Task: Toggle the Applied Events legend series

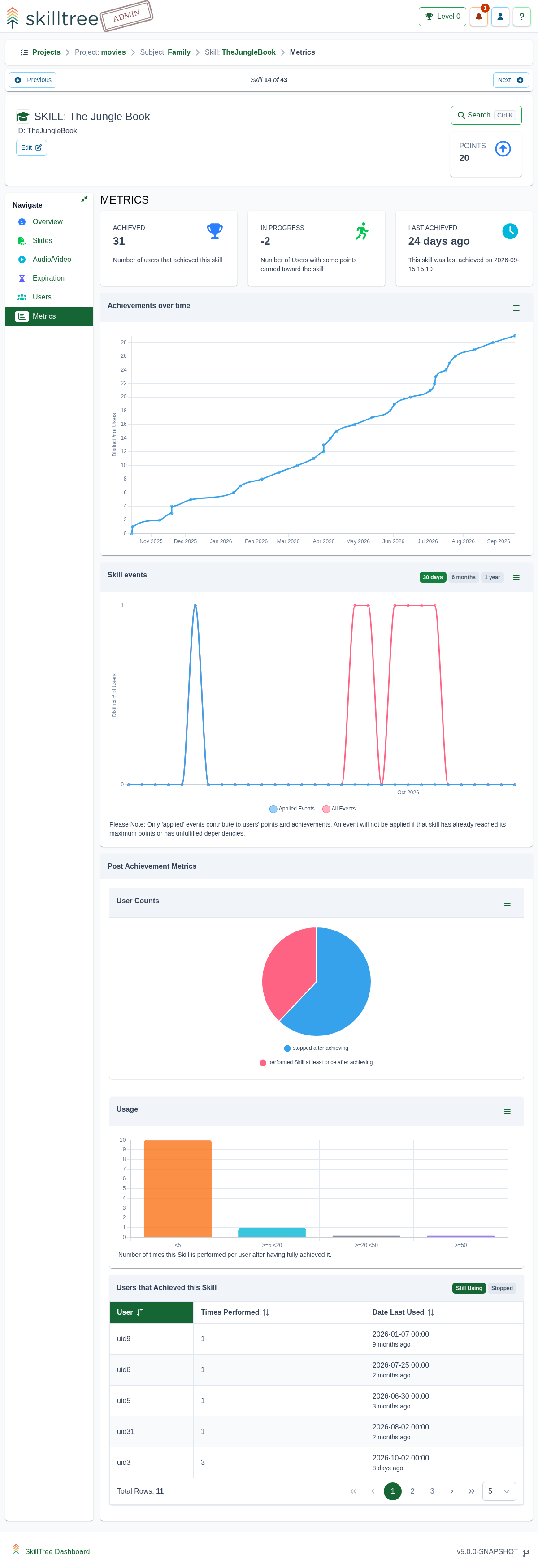Action: [x=292, y=809]
